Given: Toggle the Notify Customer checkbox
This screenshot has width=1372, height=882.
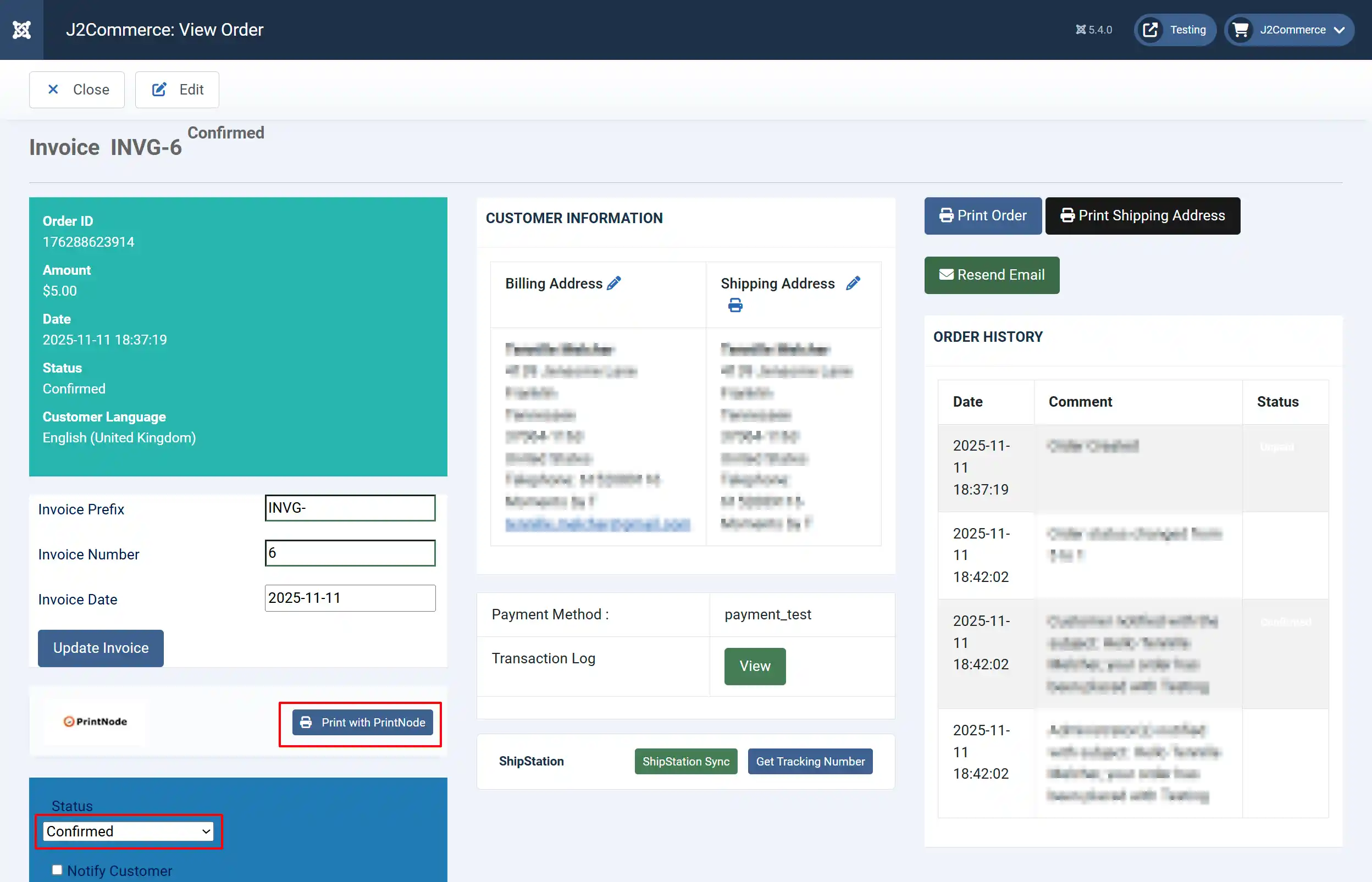Looking at the screenshot, I should (x=57, y=870).
